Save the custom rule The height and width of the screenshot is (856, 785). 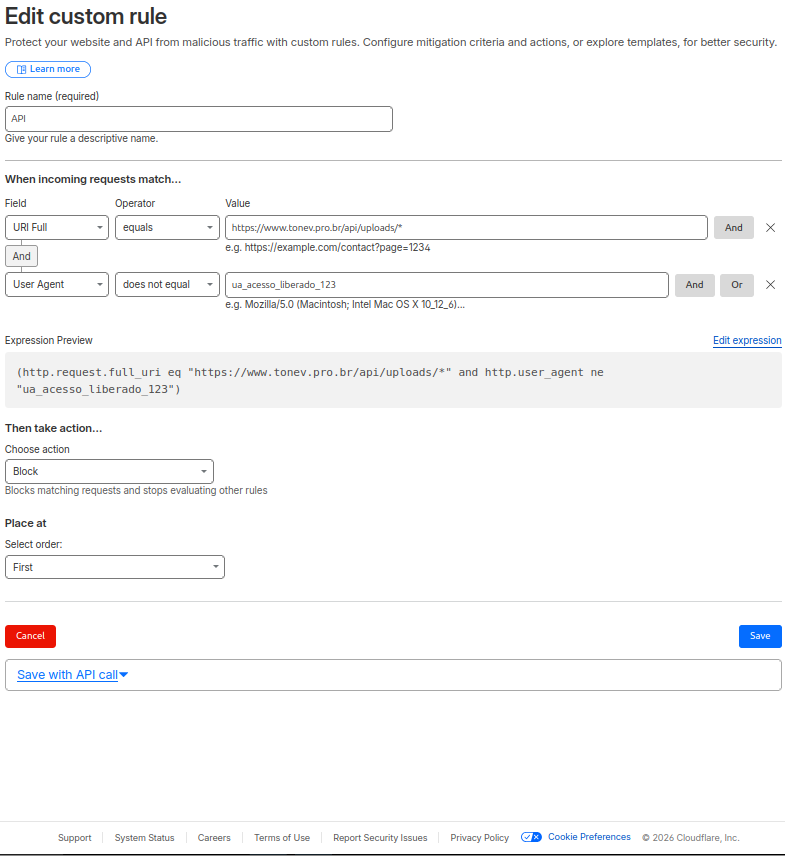pos(760,636)
